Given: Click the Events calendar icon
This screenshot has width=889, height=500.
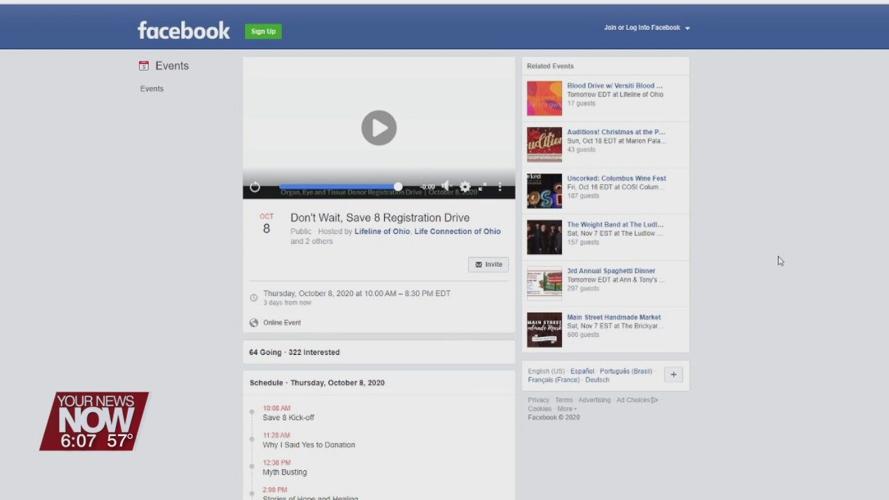Looking at the screenshot, I should point(144,66).
